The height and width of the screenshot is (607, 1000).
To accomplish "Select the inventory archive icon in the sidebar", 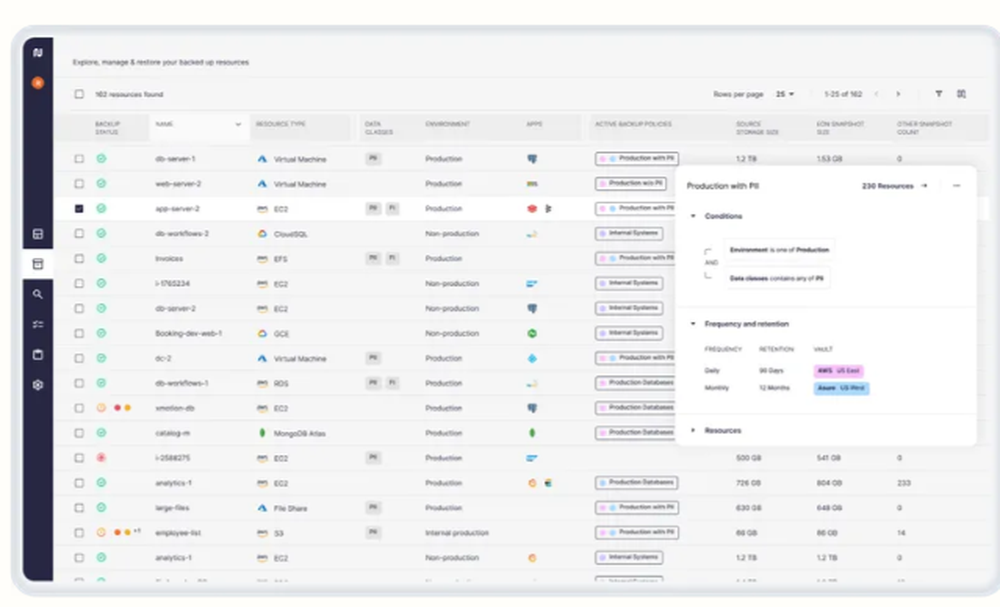I will coord(38,264).
